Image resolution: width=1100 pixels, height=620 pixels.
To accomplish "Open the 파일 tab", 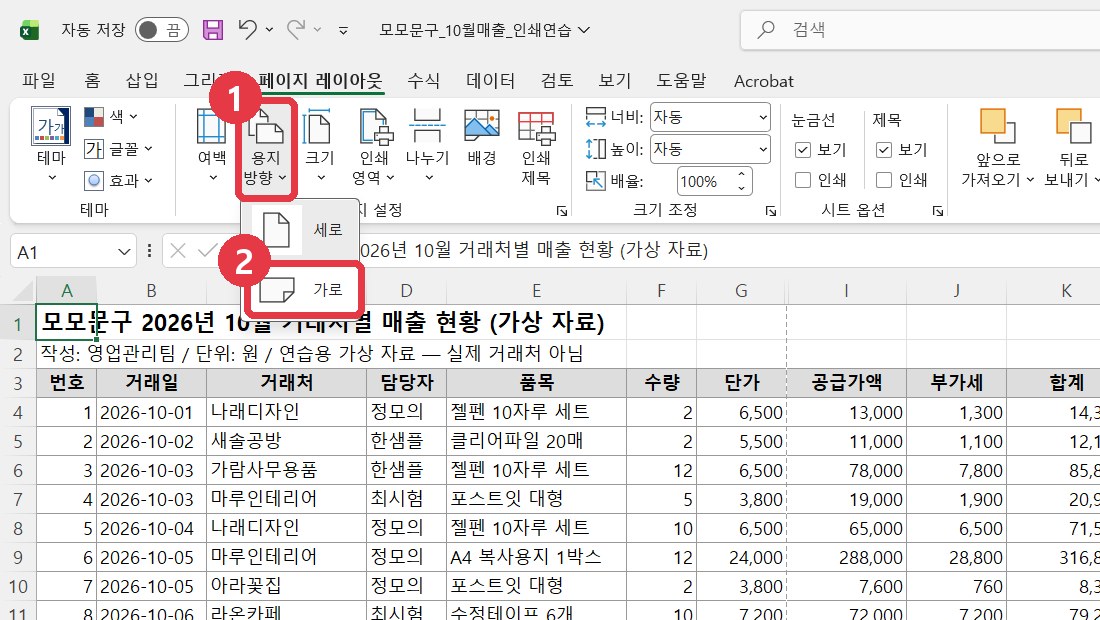I will (x=39, y=81).
